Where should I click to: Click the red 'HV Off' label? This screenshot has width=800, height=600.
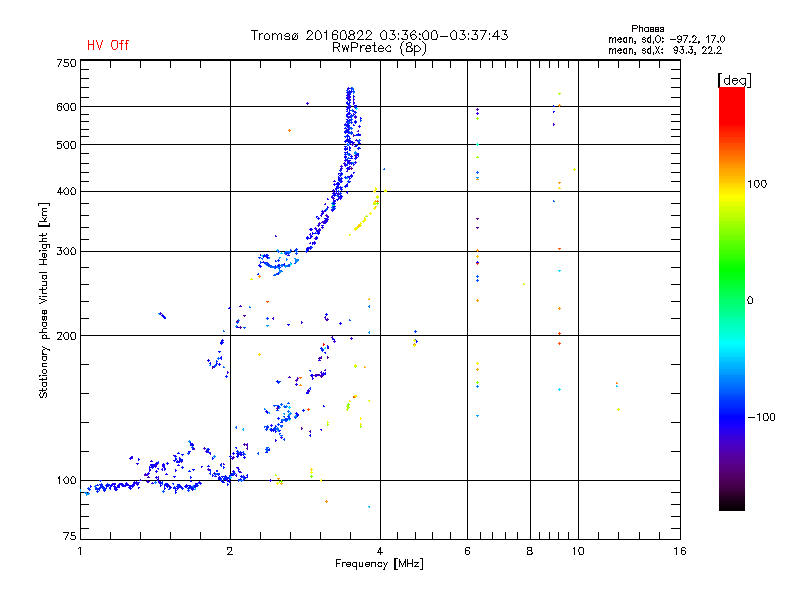[108, 45]
